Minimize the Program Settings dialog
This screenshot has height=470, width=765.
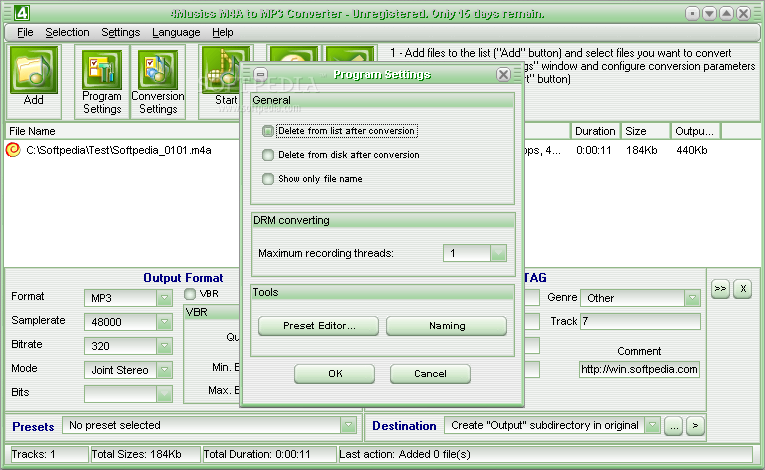(261, 74)
